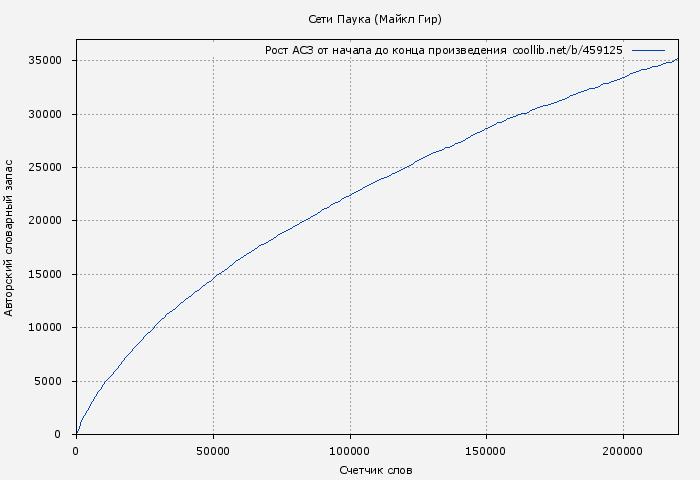This screenshot has width=700, height=480.
Task: Click the chart title "Сети Паука (Майкл Гир)"
Action: point(375,19)
